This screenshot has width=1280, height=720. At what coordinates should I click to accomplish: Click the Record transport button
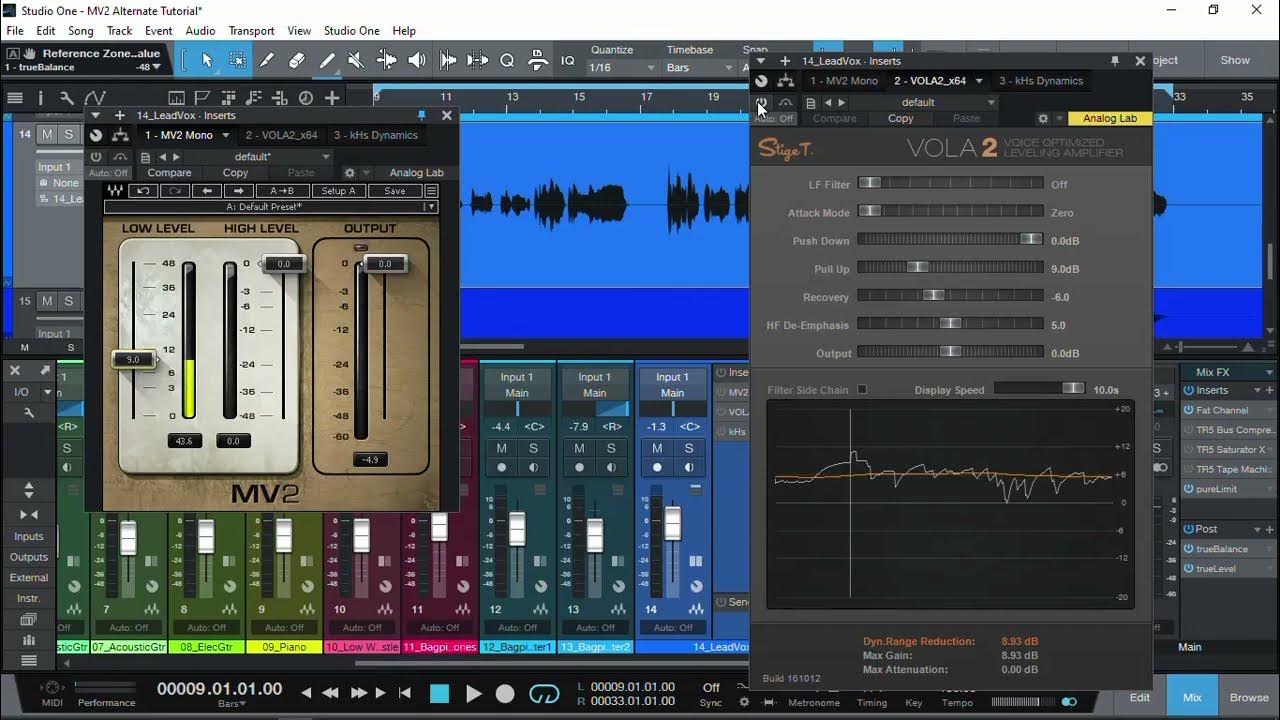[506, 694]
